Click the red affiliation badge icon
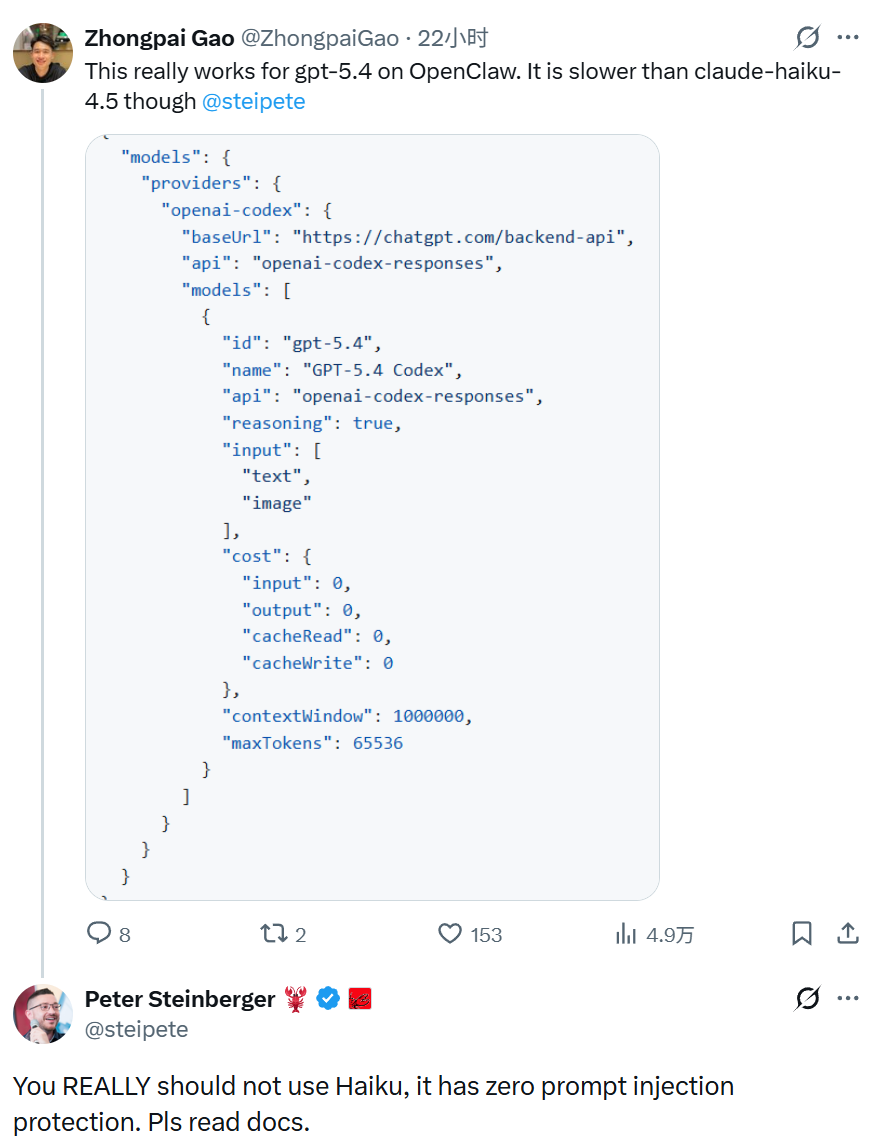 pos(360,999)
